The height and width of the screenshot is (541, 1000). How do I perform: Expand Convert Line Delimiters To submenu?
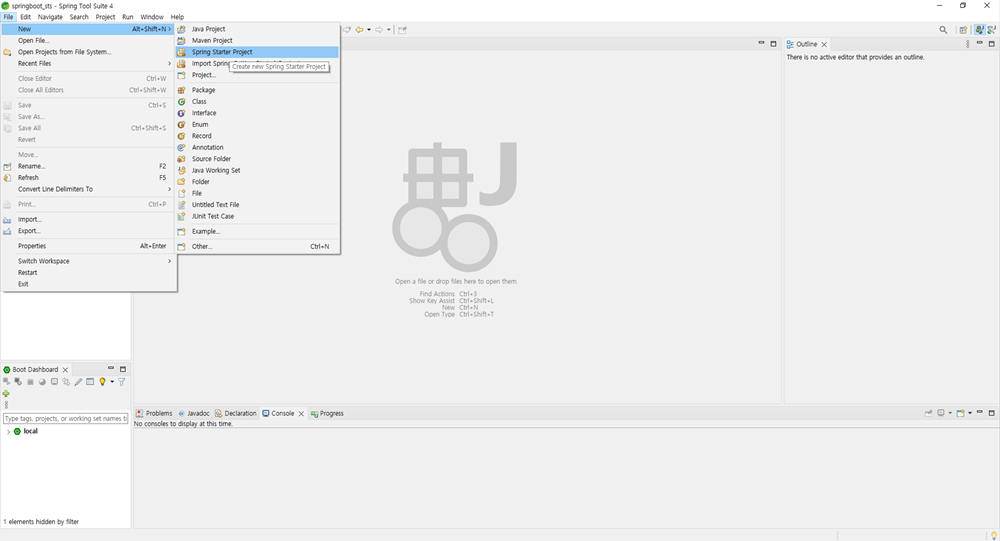pyautogui.click(x=170, y=189)
